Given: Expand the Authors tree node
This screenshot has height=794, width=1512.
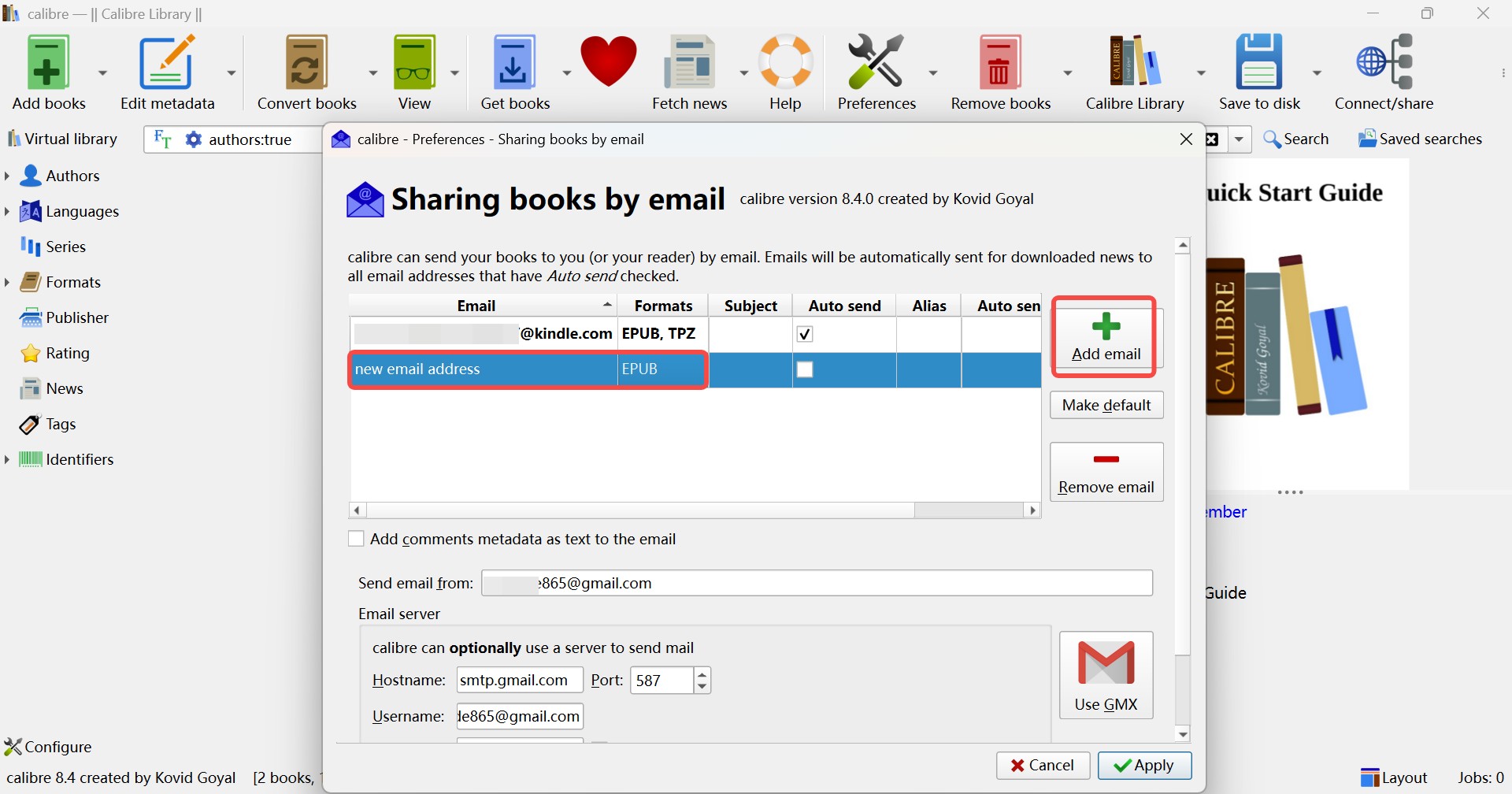Looking at the screenshot, I should click(x=8, y=176).
